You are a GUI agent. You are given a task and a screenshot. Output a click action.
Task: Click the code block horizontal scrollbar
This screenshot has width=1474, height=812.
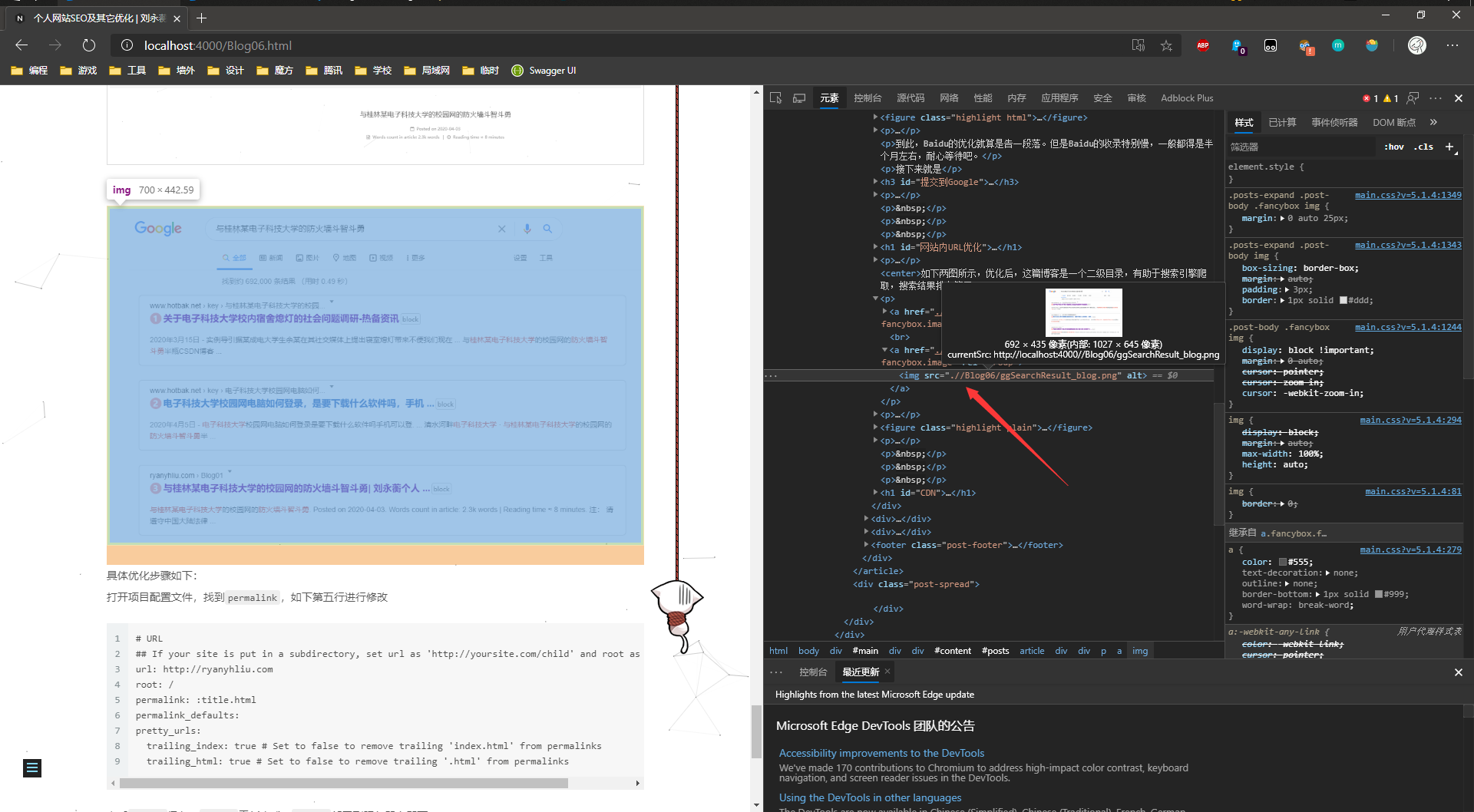[344, 784]
